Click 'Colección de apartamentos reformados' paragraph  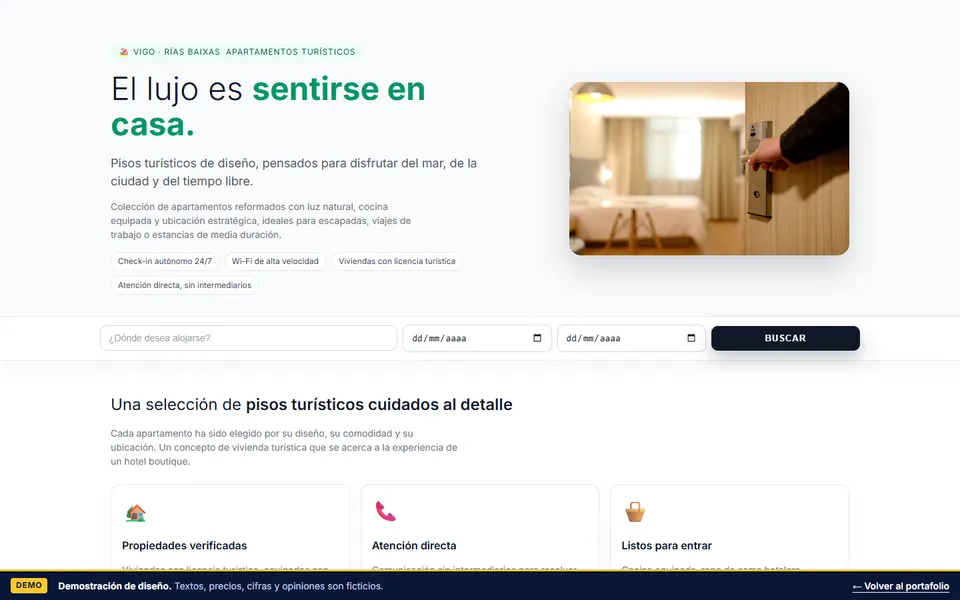point(261,220)
